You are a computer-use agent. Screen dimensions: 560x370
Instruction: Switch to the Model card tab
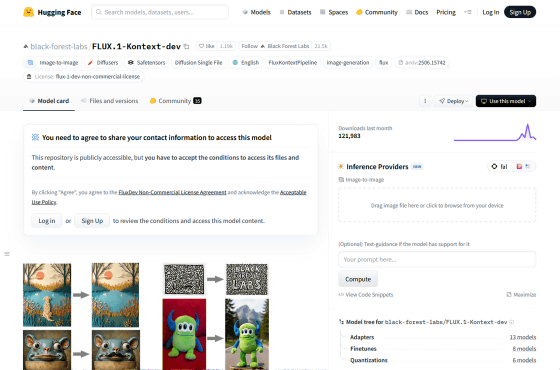49,101
